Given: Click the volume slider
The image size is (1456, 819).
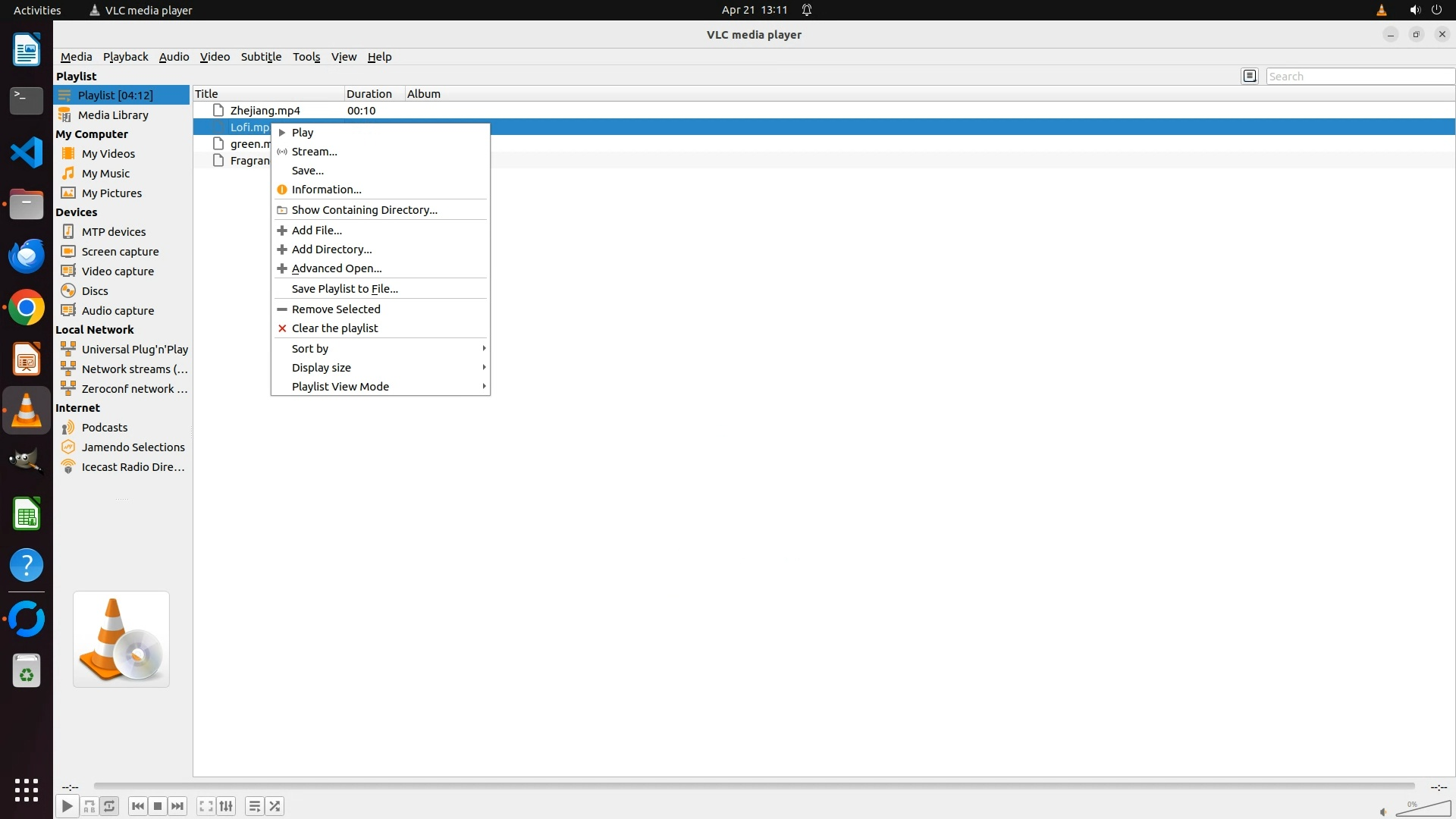Looking at the screenshot, I should (1423, 809).
